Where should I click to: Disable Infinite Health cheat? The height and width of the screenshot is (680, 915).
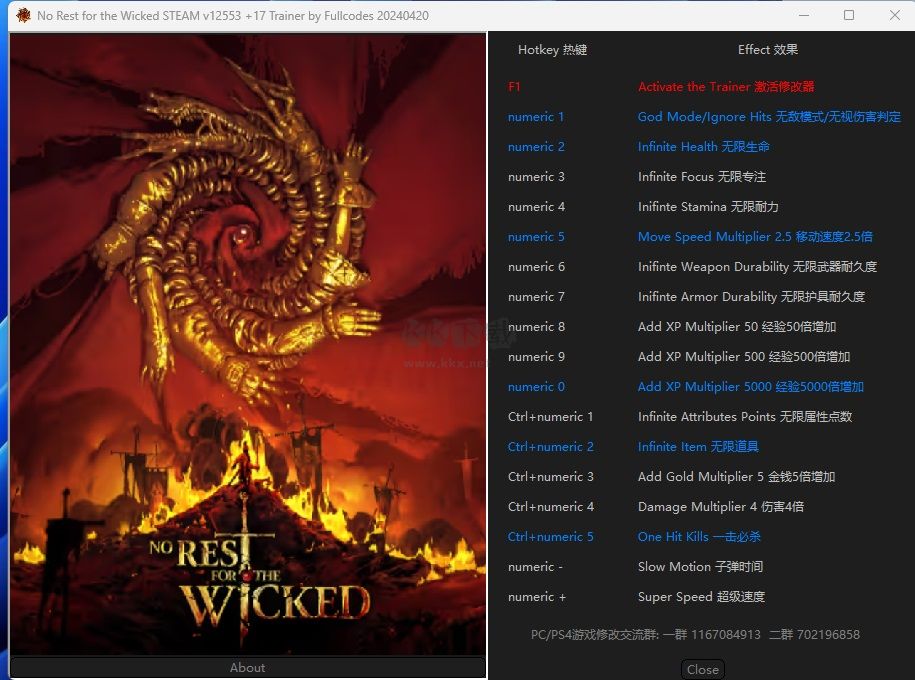point(703,147)
